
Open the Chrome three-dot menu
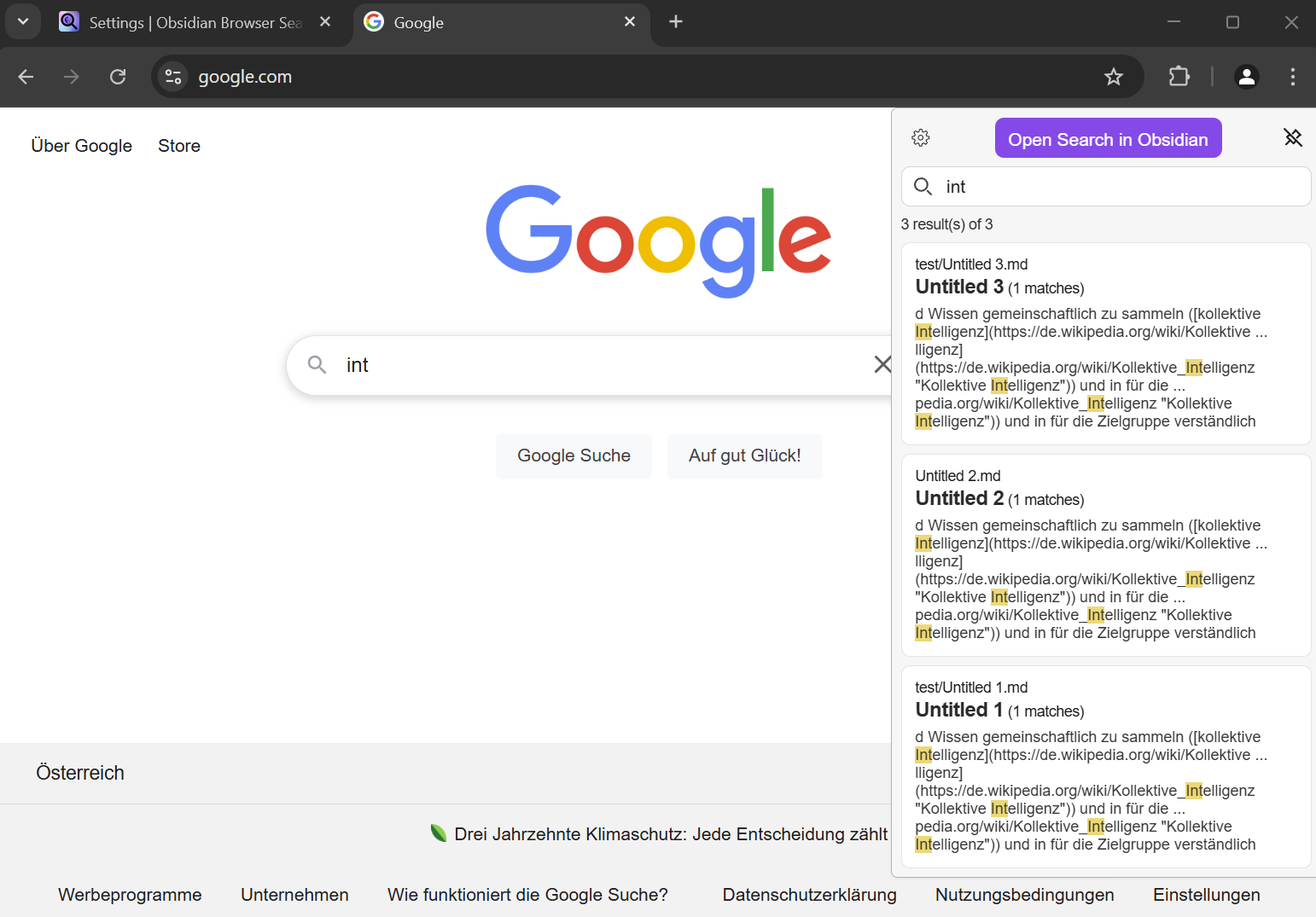pos(1293,77)
